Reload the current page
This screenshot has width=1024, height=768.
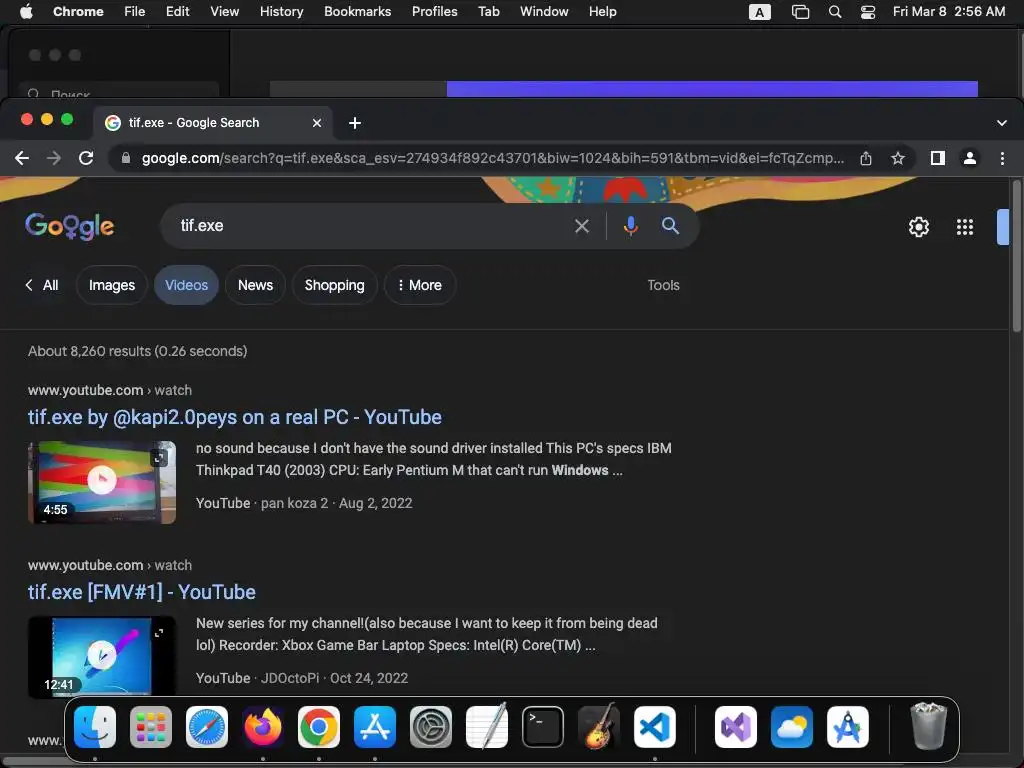(86, 158)
